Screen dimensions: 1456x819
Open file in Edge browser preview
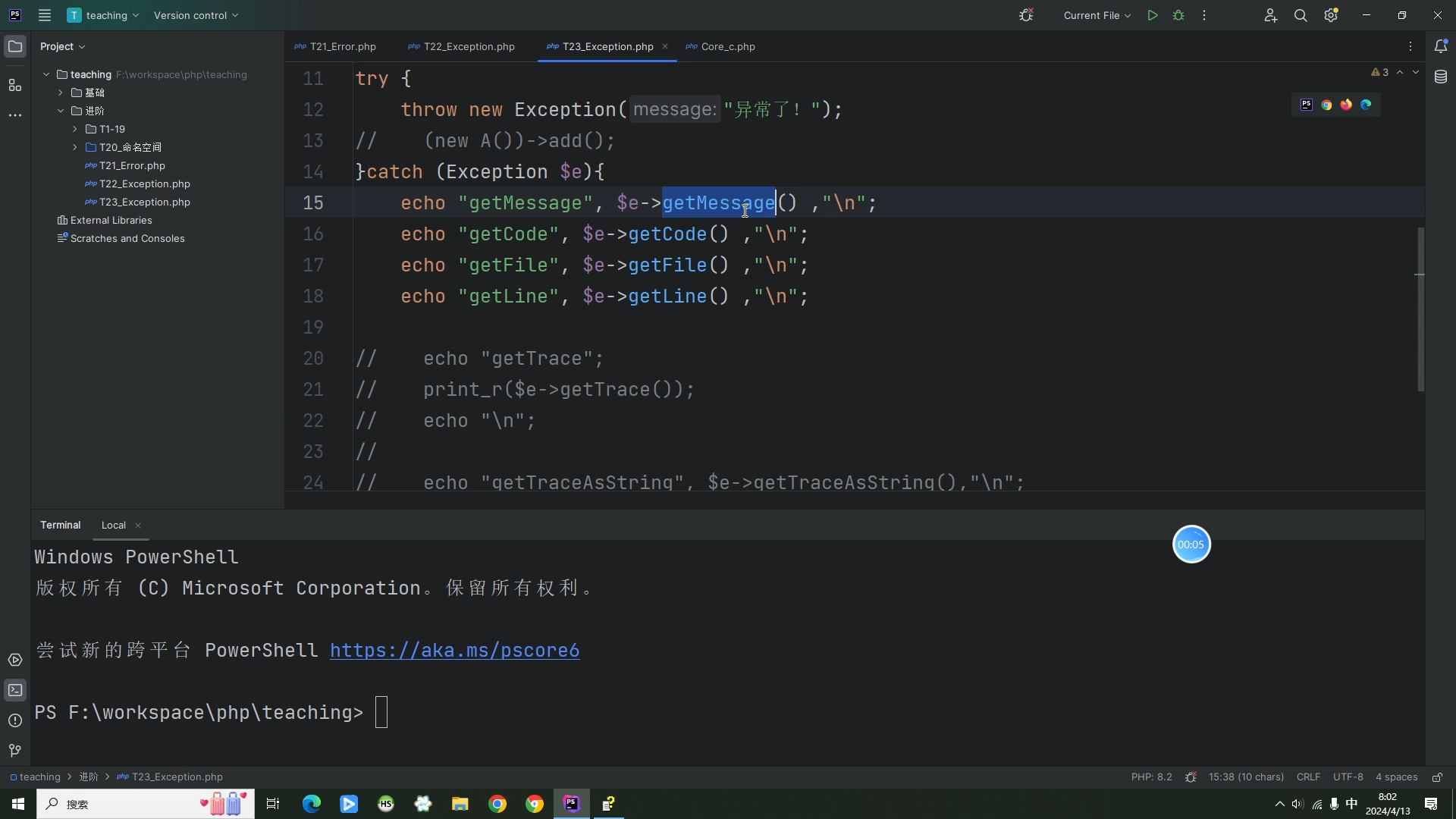(x=1366, y=105)
